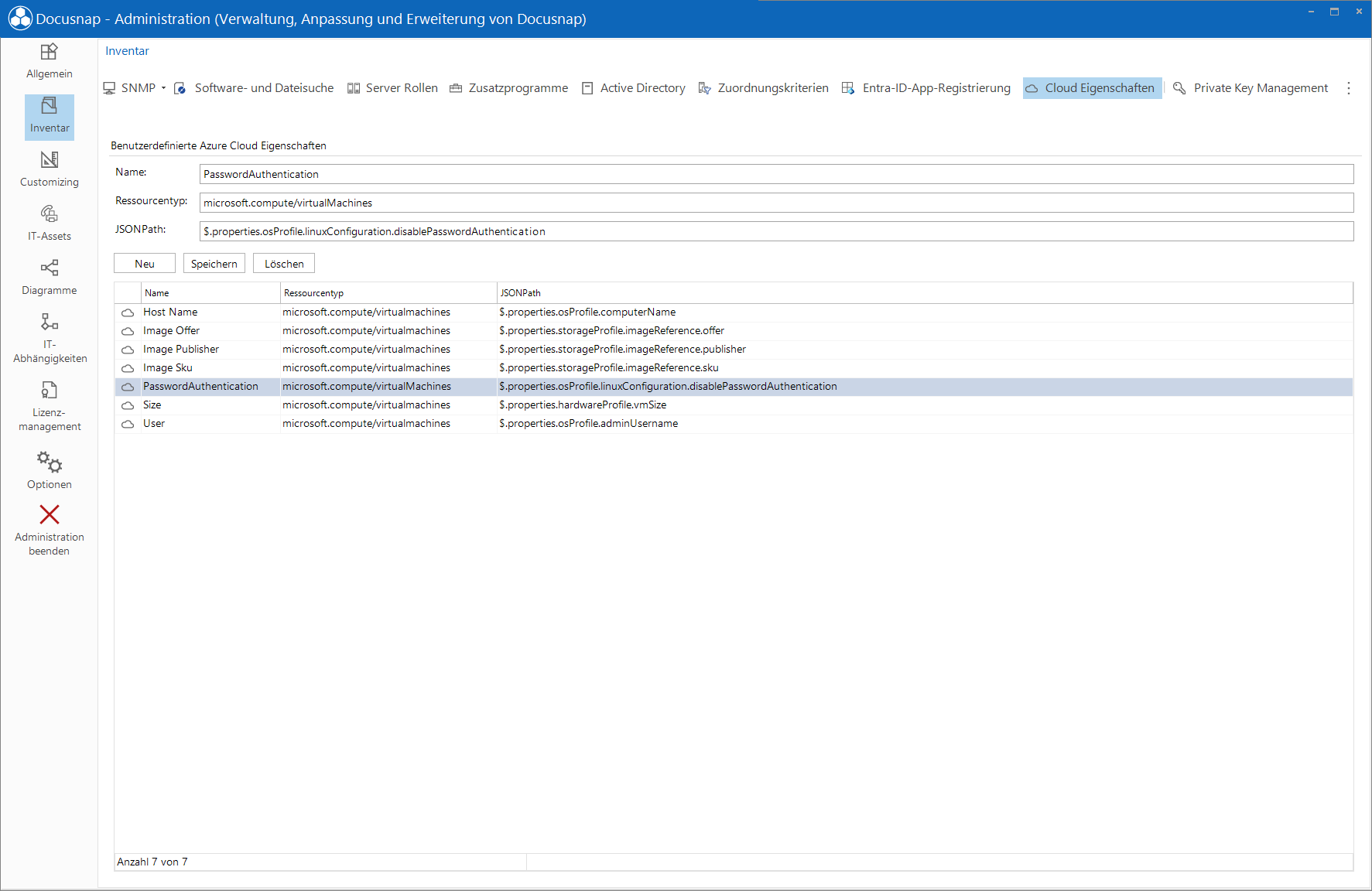
Task: Click into the JSONPath input field
Action: tap(776, 231)
